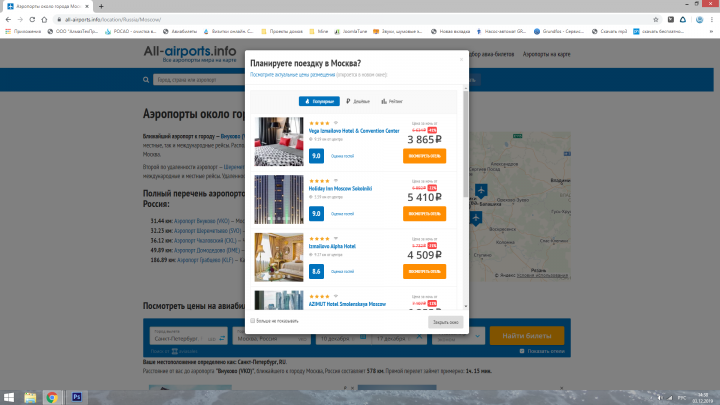View hotel button for Holiday Inn
The width and height of the screenshot is (720, 405).
coord(424,214)
